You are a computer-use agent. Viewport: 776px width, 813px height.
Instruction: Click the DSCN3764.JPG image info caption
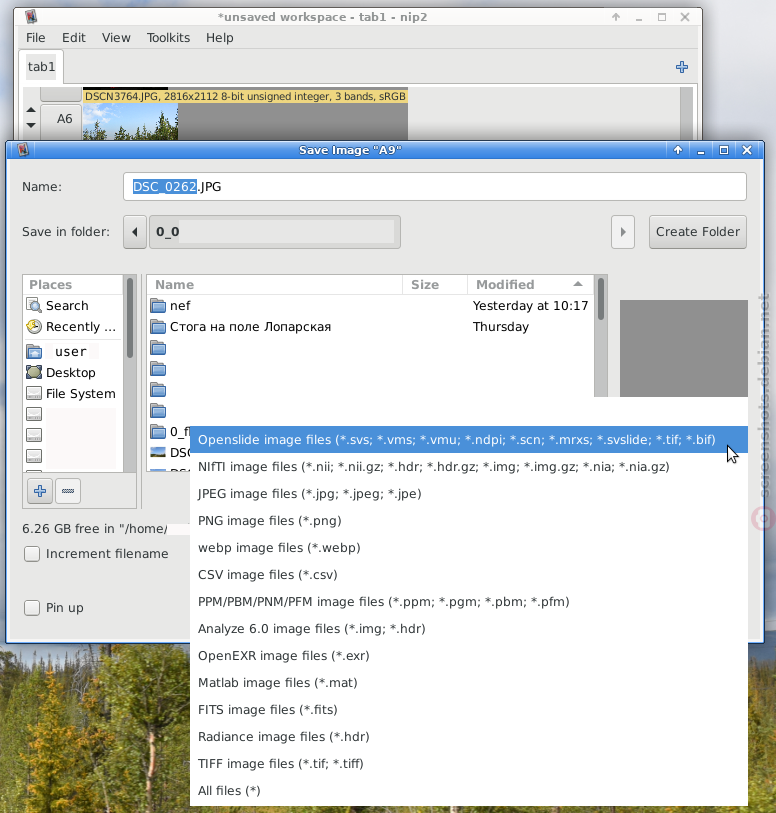[x=245, y=96]
